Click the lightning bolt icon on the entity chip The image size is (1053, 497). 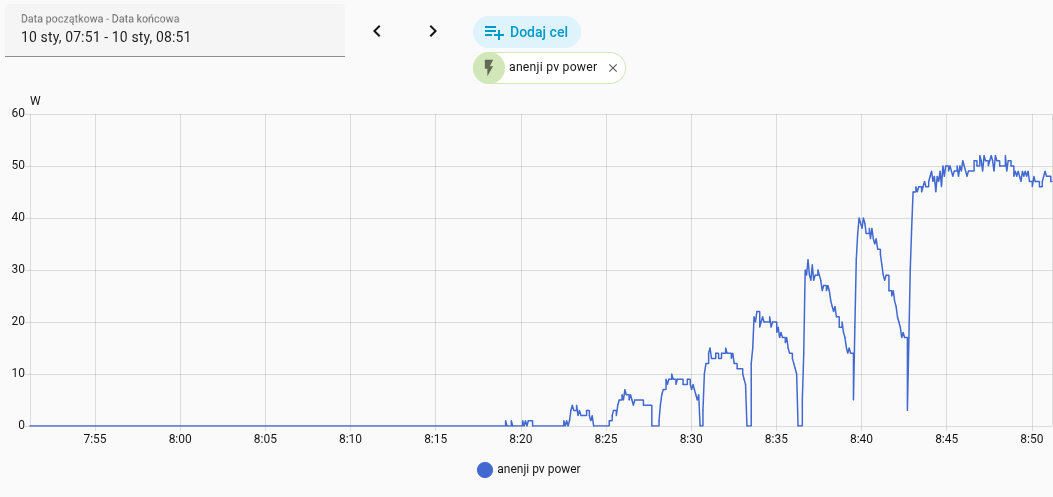(x=489, y=67)
